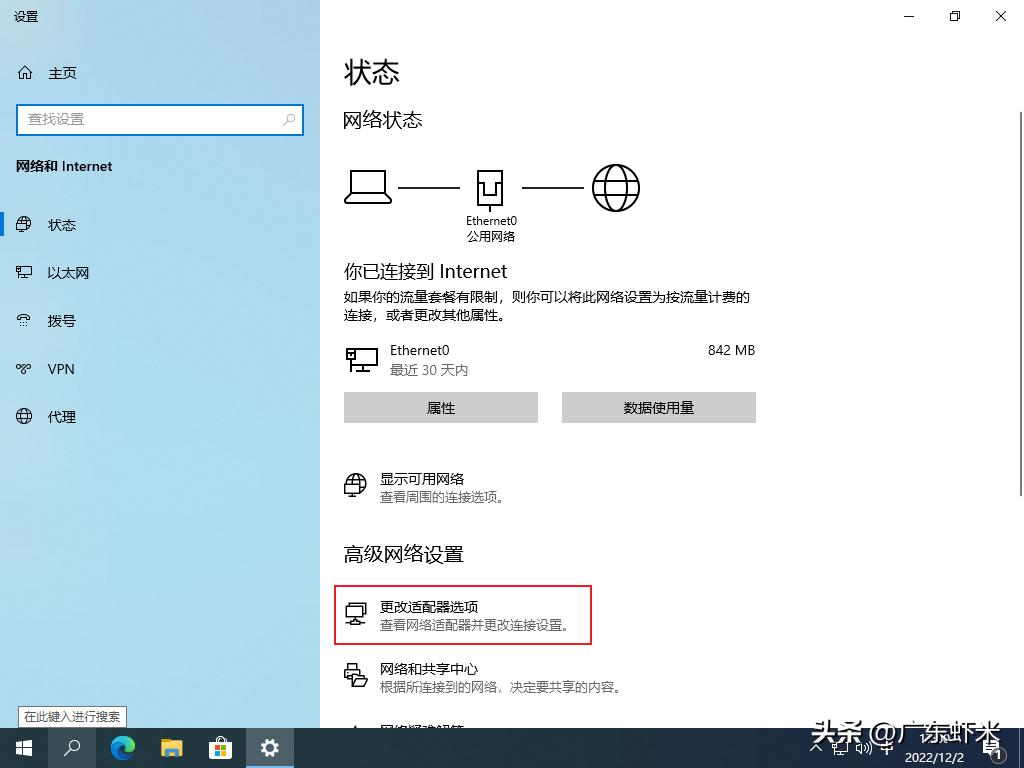Click the Ethernet0 icon in the network diagram
Image resolution: width=1024 pixels, height=768 pixels.
click(x=490, y=185)
